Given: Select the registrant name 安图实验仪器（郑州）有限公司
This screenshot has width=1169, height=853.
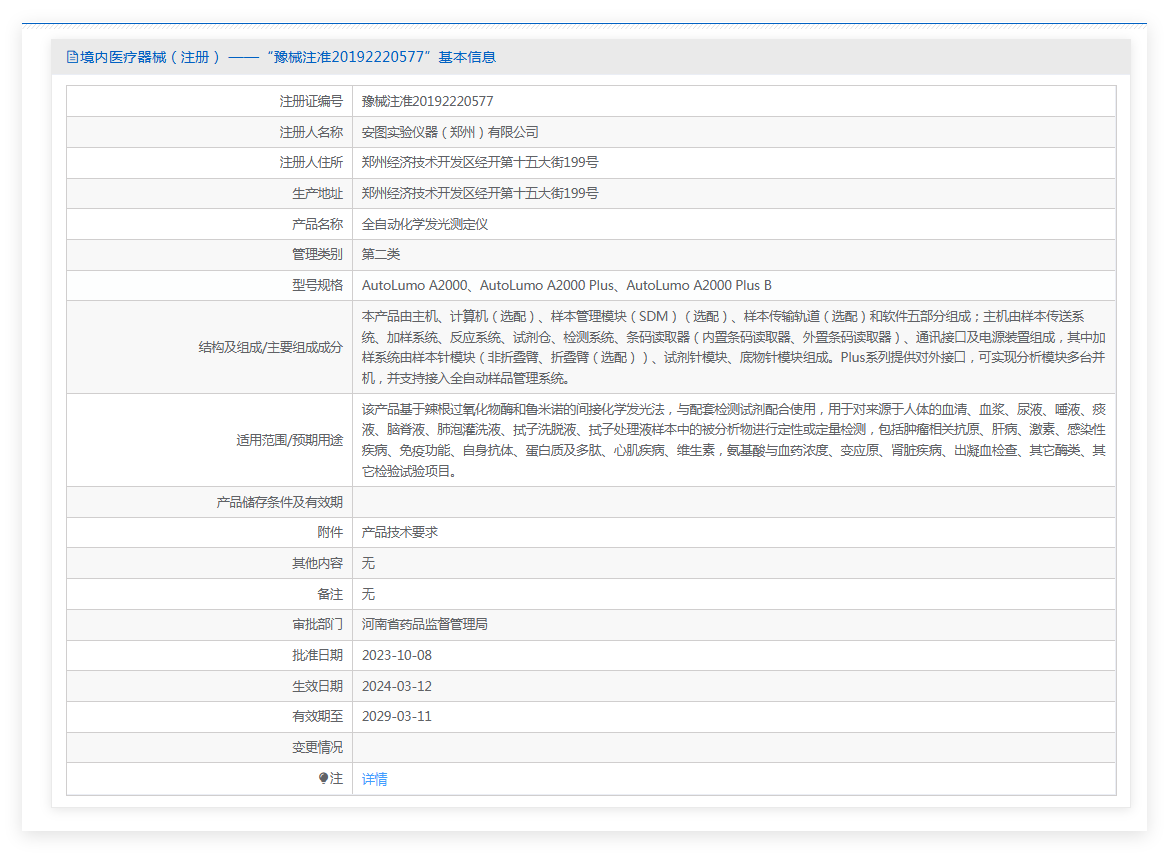Looking at the screenshot, I should coord(450,132).
